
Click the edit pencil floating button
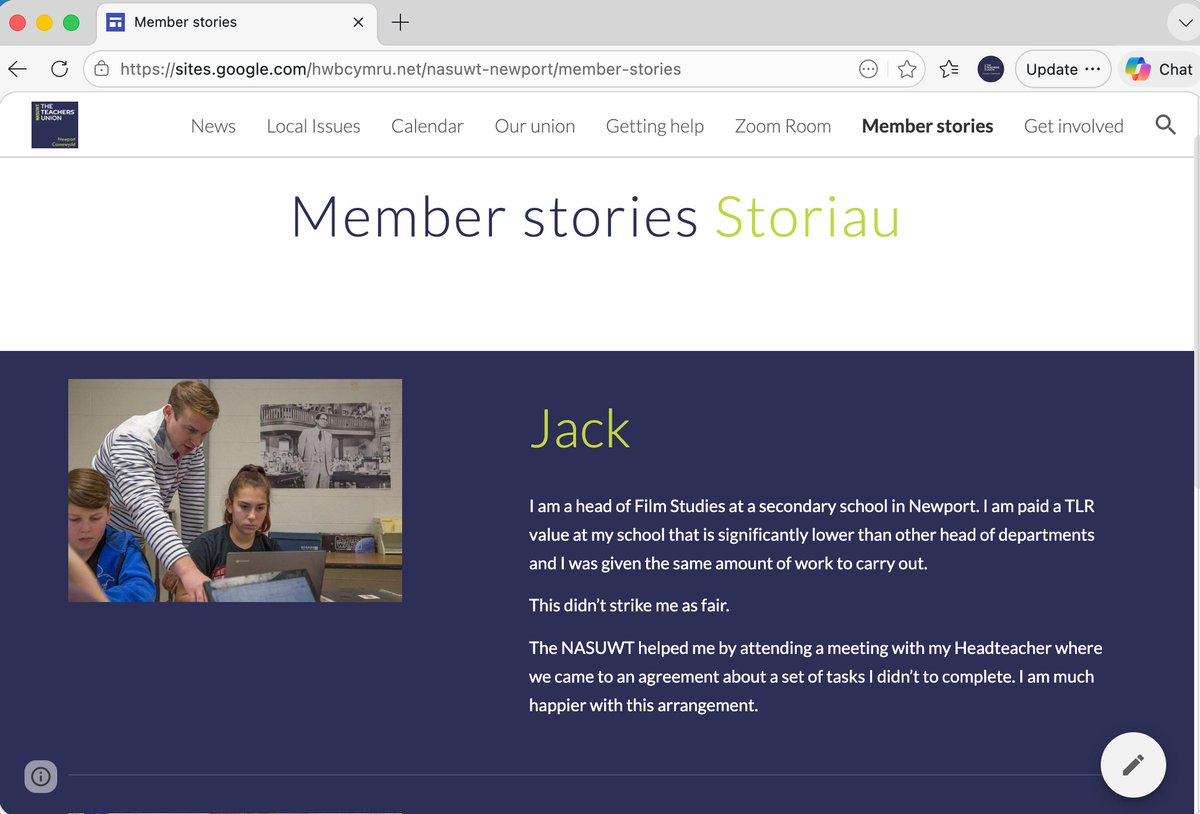click(1133, 765)
